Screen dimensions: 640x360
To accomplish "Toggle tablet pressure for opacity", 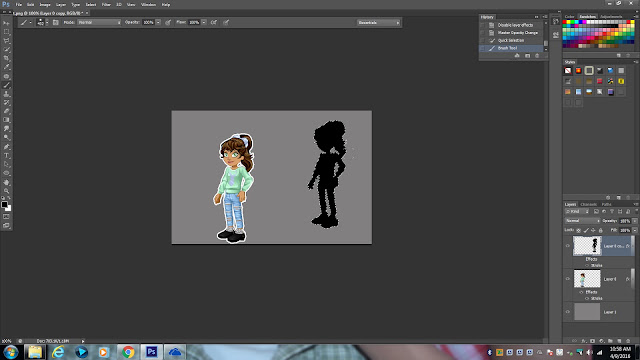I will 168,22.
